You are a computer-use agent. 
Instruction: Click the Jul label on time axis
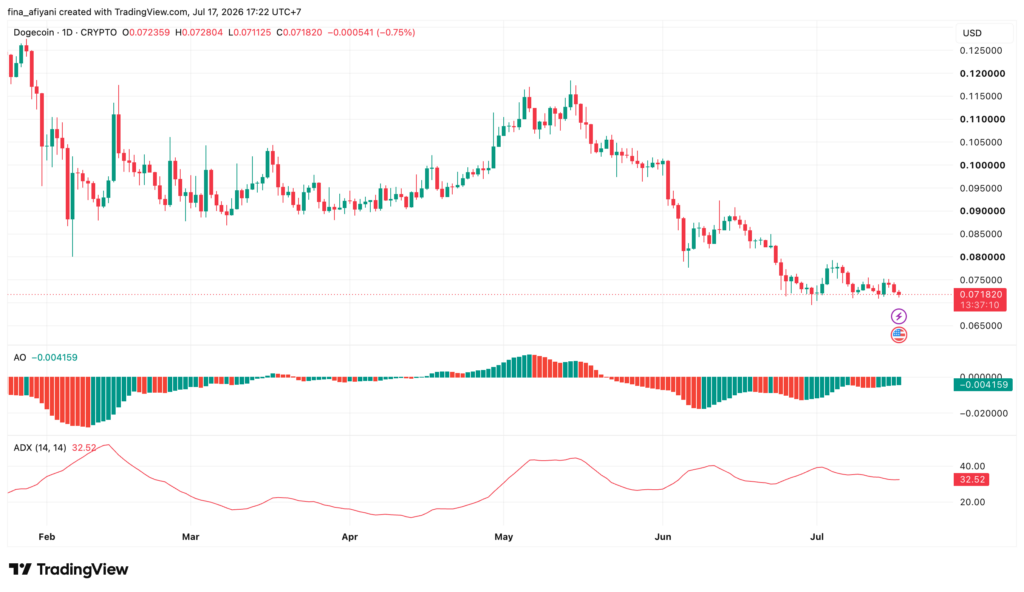coord(817,537)
